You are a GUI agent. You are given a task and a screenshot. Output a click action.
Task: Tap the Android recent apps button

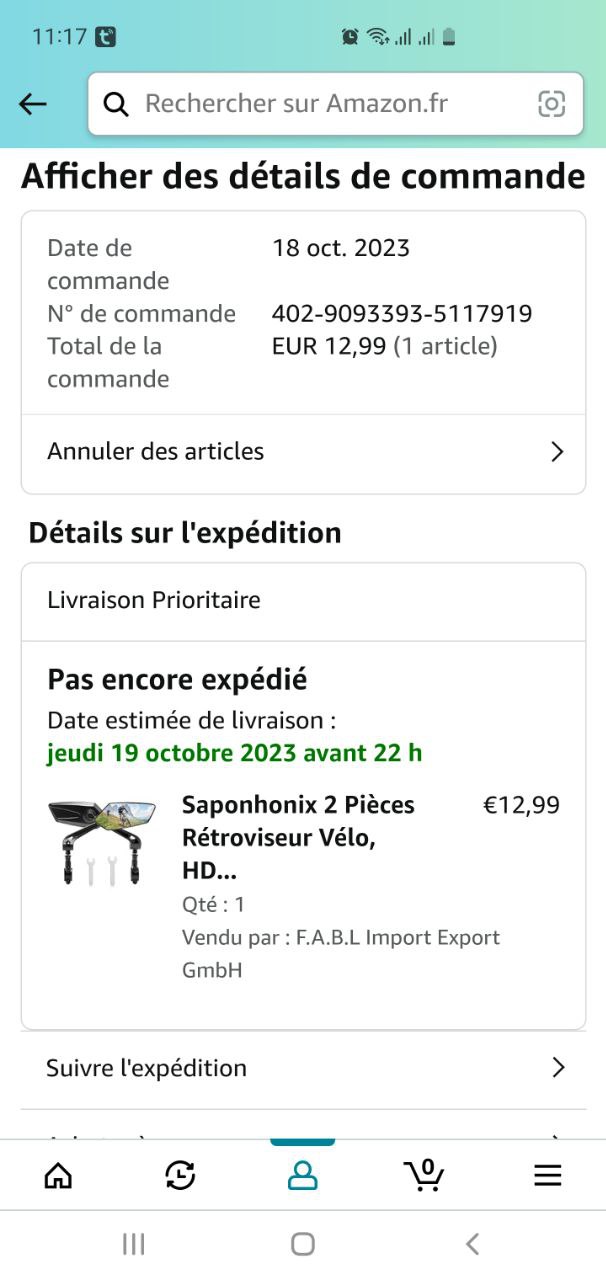point(133,1244)
